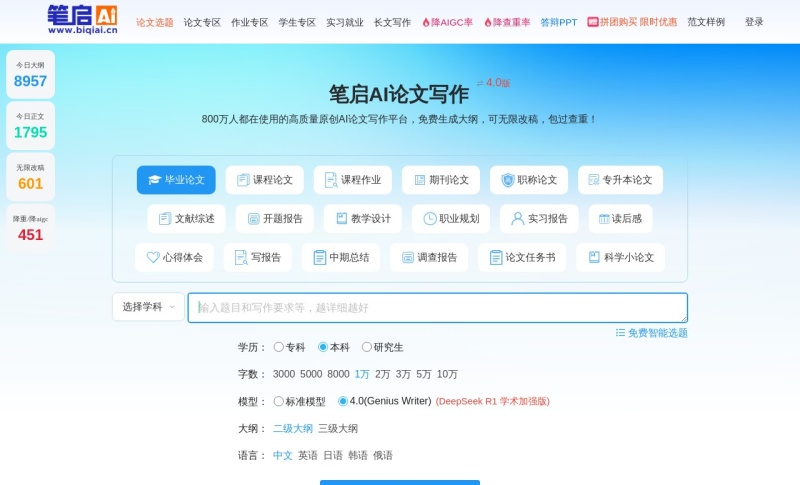This screenshot has width=800, height=485.
Task: Click the 今日大纲 8957 stat card
Action: point(31,74)
